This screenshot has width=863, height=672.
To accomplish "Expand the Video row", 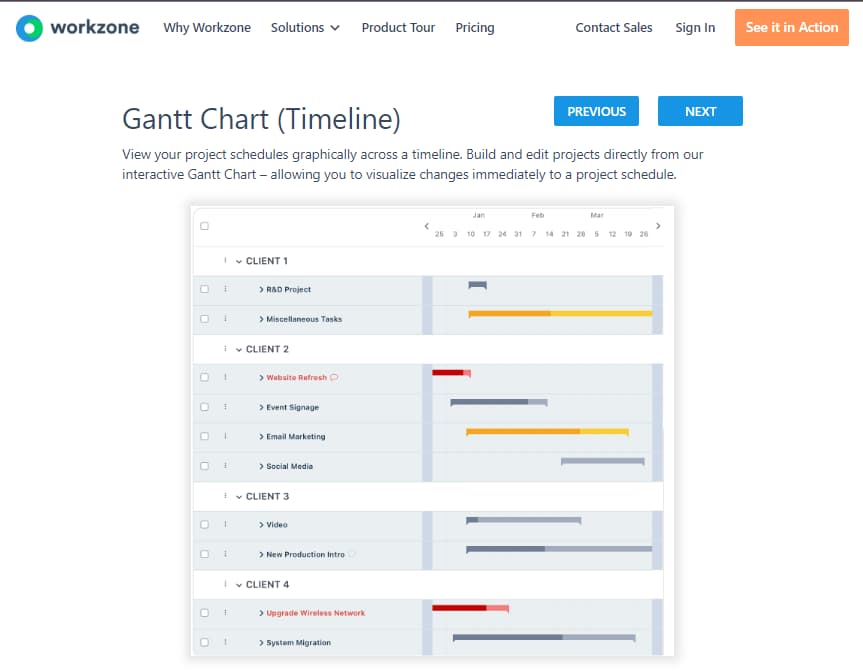I will 261,525.
